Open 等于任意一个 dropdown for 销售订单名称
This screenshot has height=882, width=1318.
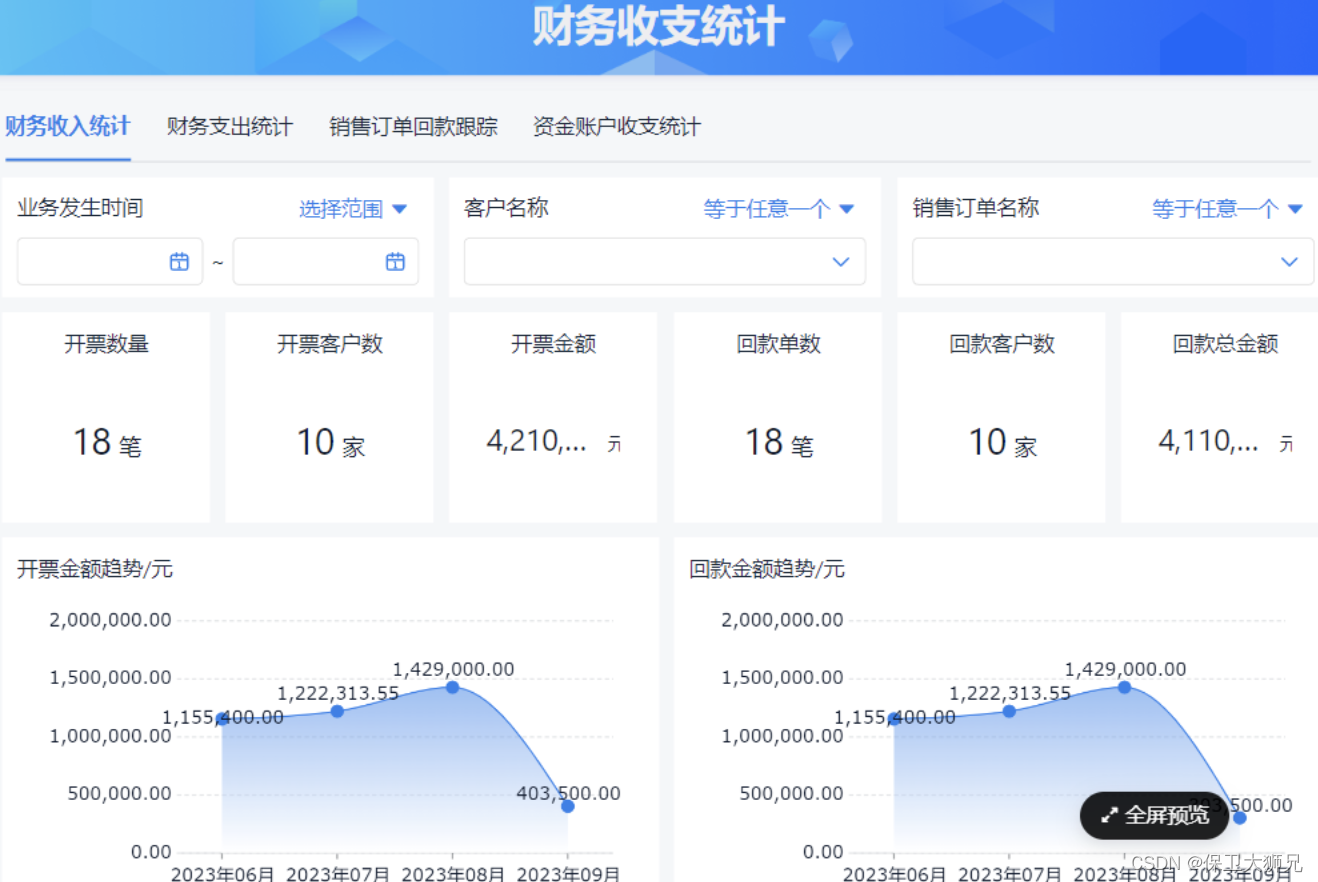1227,209
